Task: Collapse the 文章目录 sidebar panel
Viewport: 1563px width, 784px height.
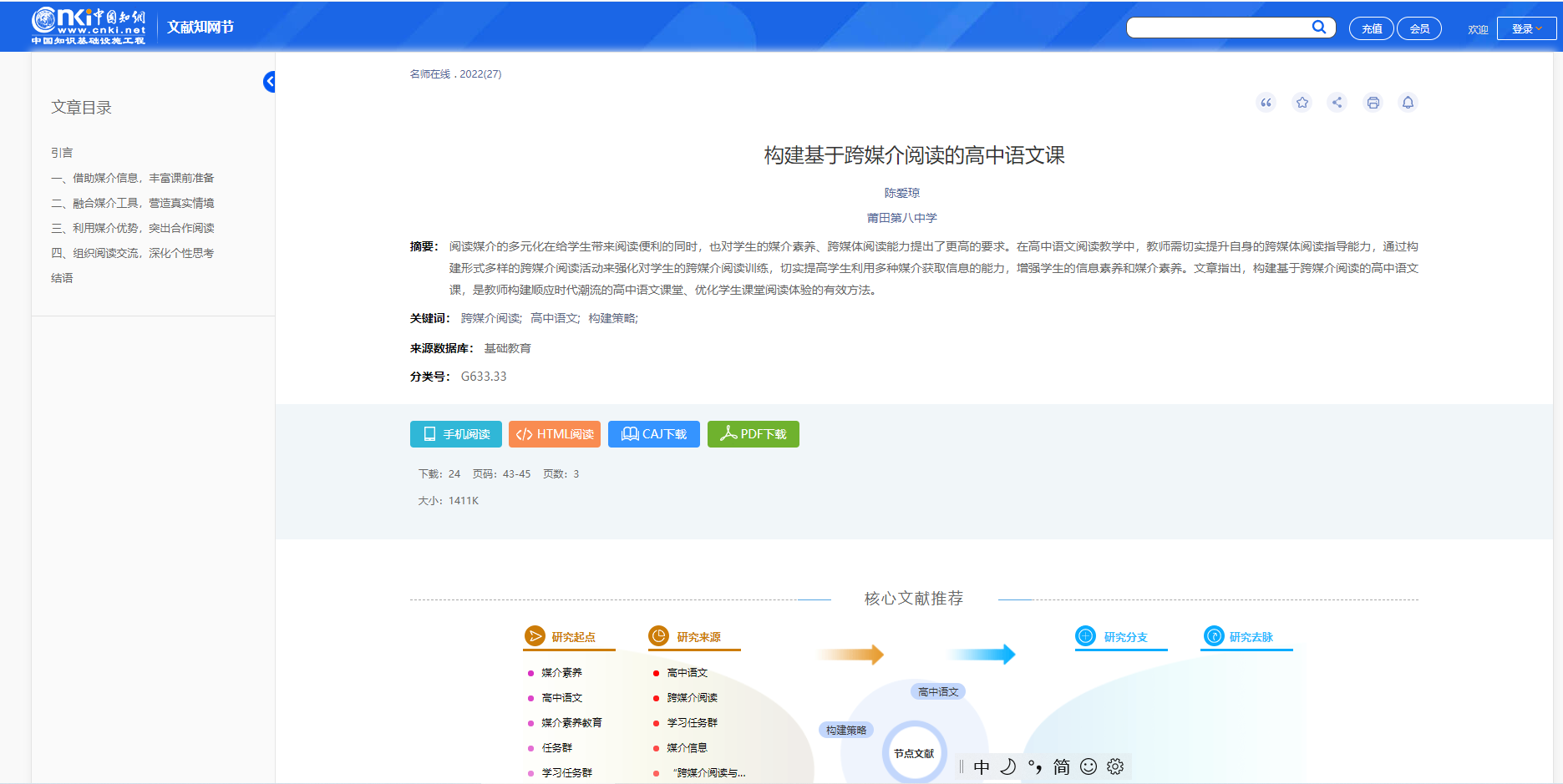Action: point(269,82)
